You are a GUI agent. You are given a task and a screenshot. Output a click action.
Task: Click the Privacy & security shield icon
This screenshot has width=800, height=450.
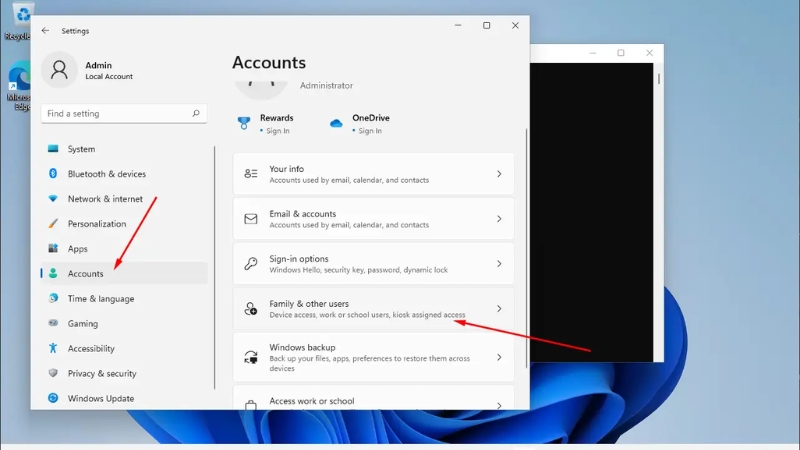coord(53,374)
